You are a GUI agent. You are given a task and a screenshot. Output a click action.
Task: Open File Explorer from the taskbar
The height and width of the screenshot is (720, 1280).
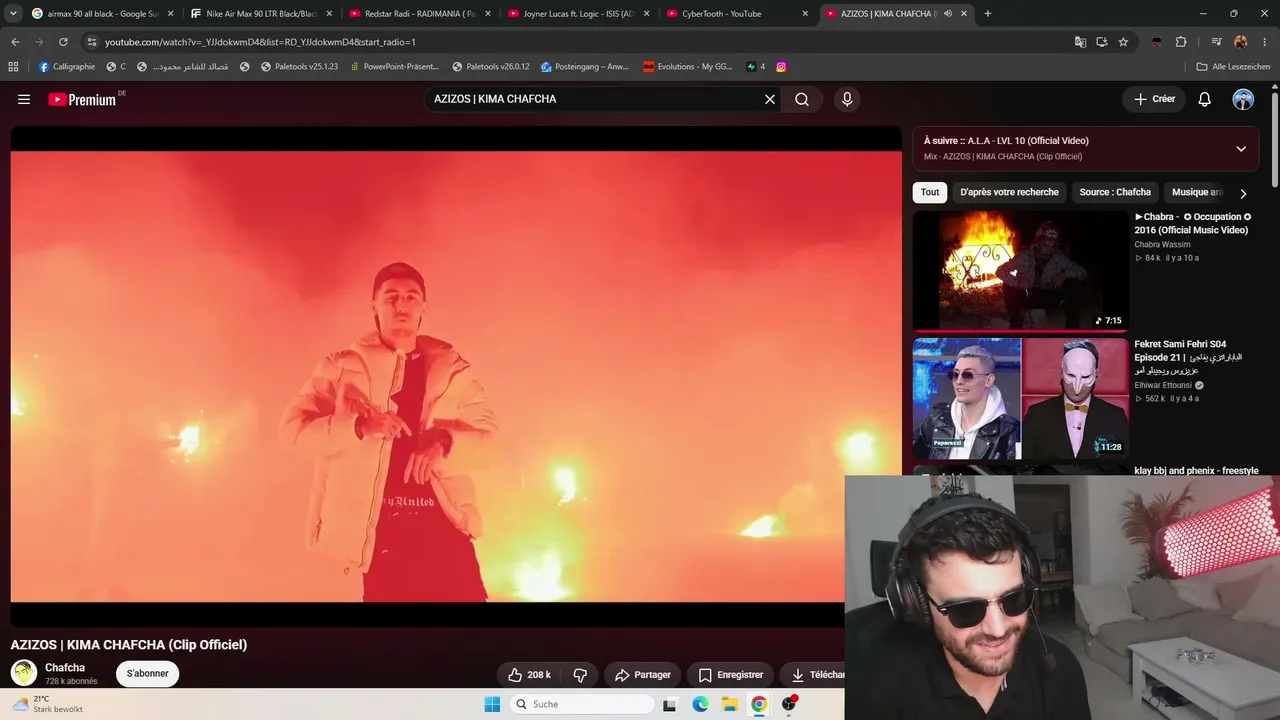730,704
